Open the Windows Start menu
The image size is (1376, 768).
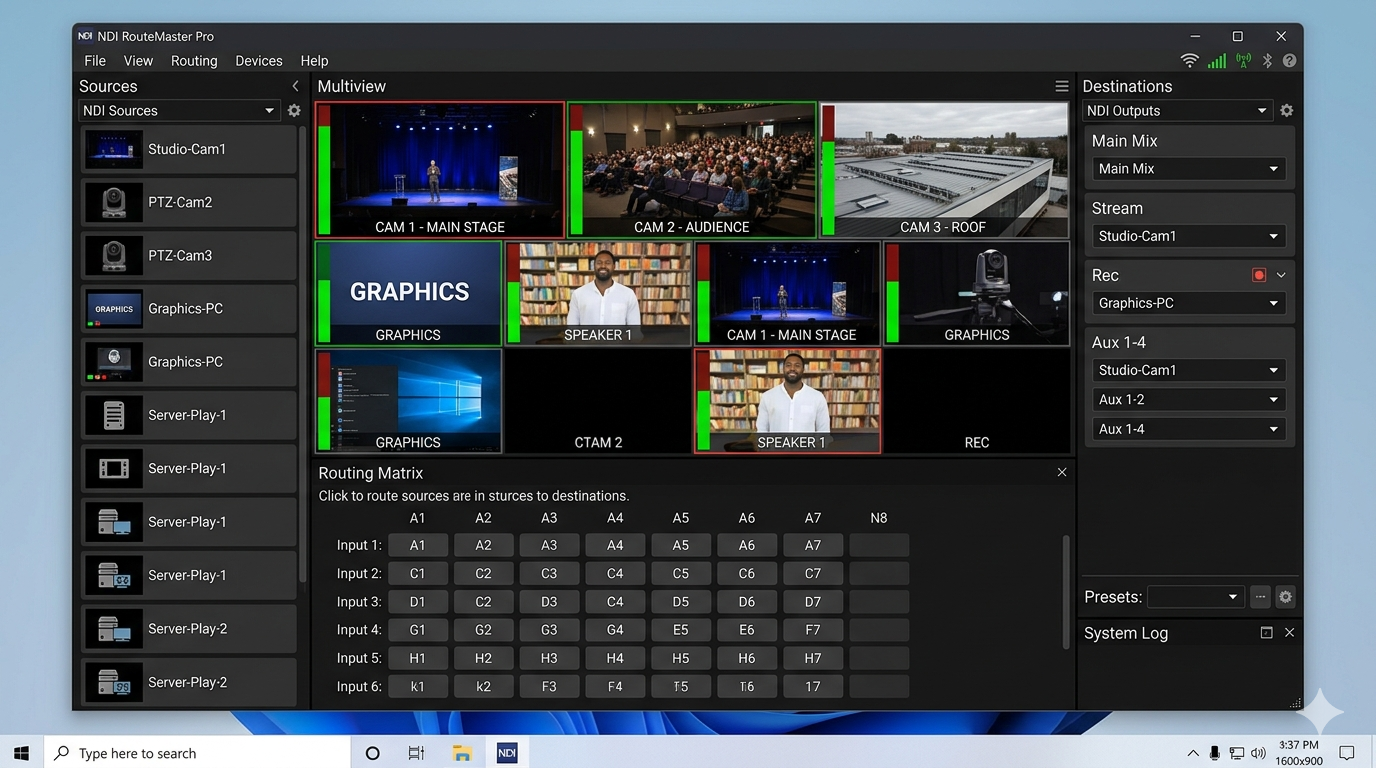pos(21,753)
